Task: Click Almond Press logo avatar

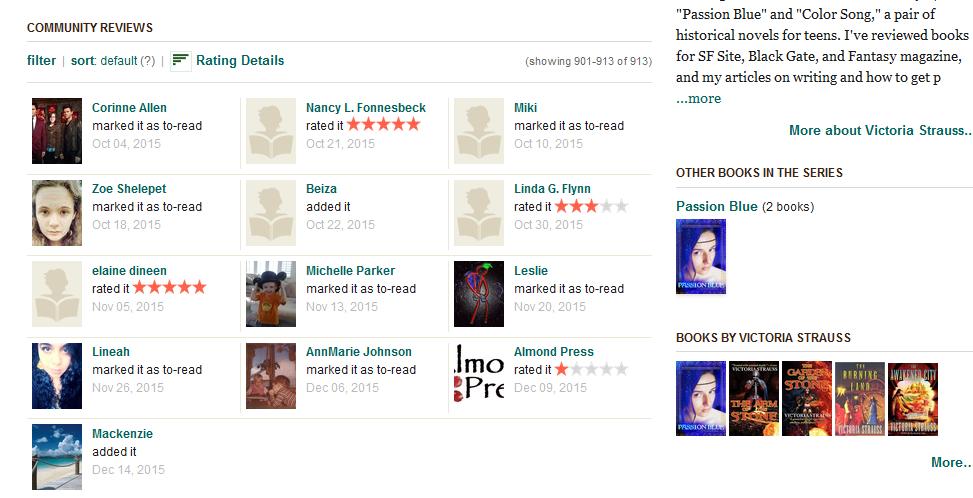Action: pyautogui.click(x=479, y=375)
